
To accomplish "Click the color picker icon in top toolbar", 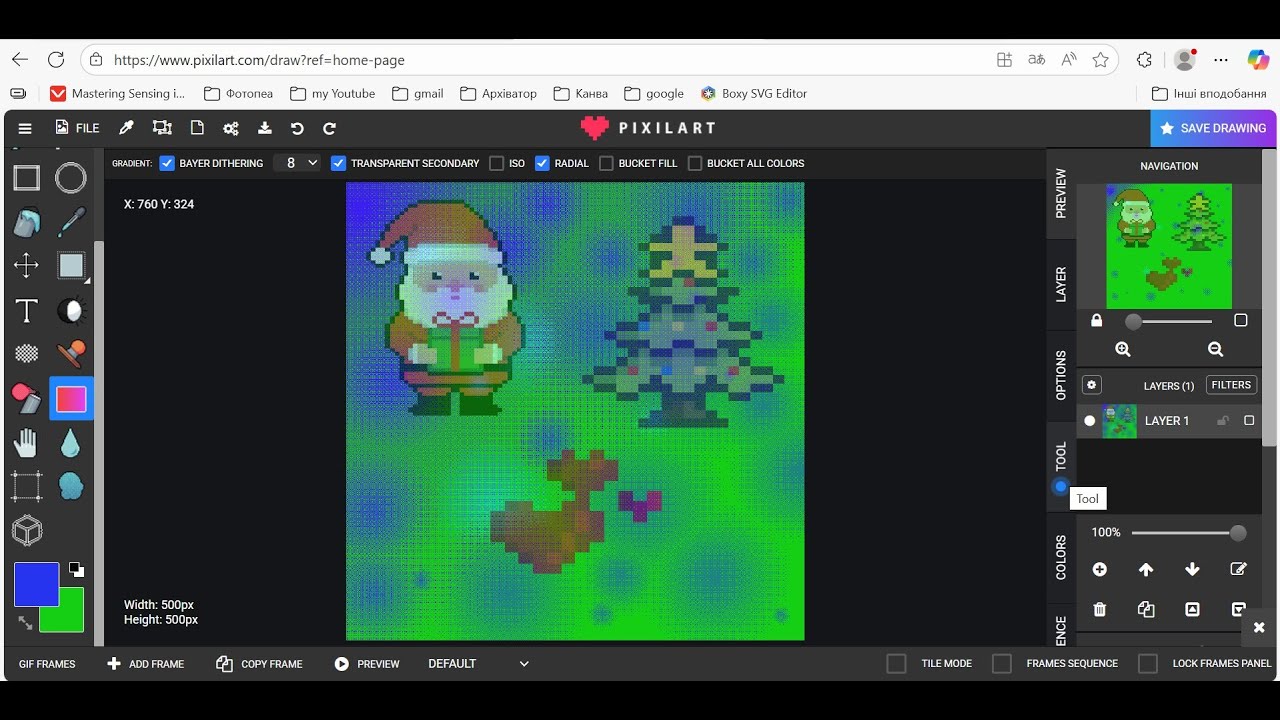I will point(126,128).
